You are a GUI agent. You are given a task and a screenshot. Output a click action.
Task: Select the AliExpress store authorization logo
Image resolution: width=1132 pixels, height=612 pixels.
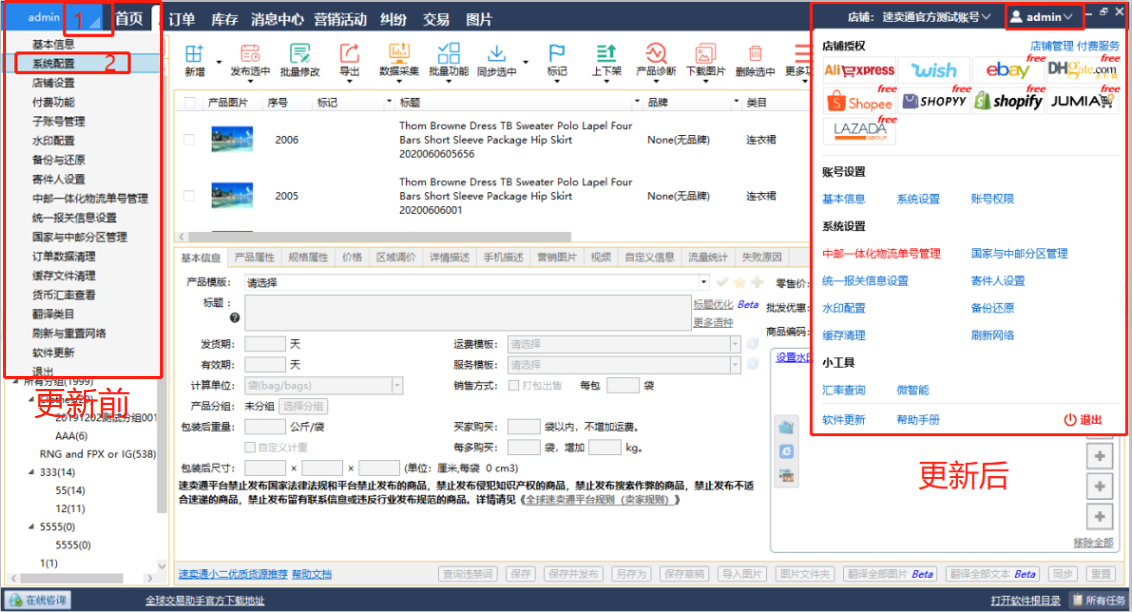[859, 70]
